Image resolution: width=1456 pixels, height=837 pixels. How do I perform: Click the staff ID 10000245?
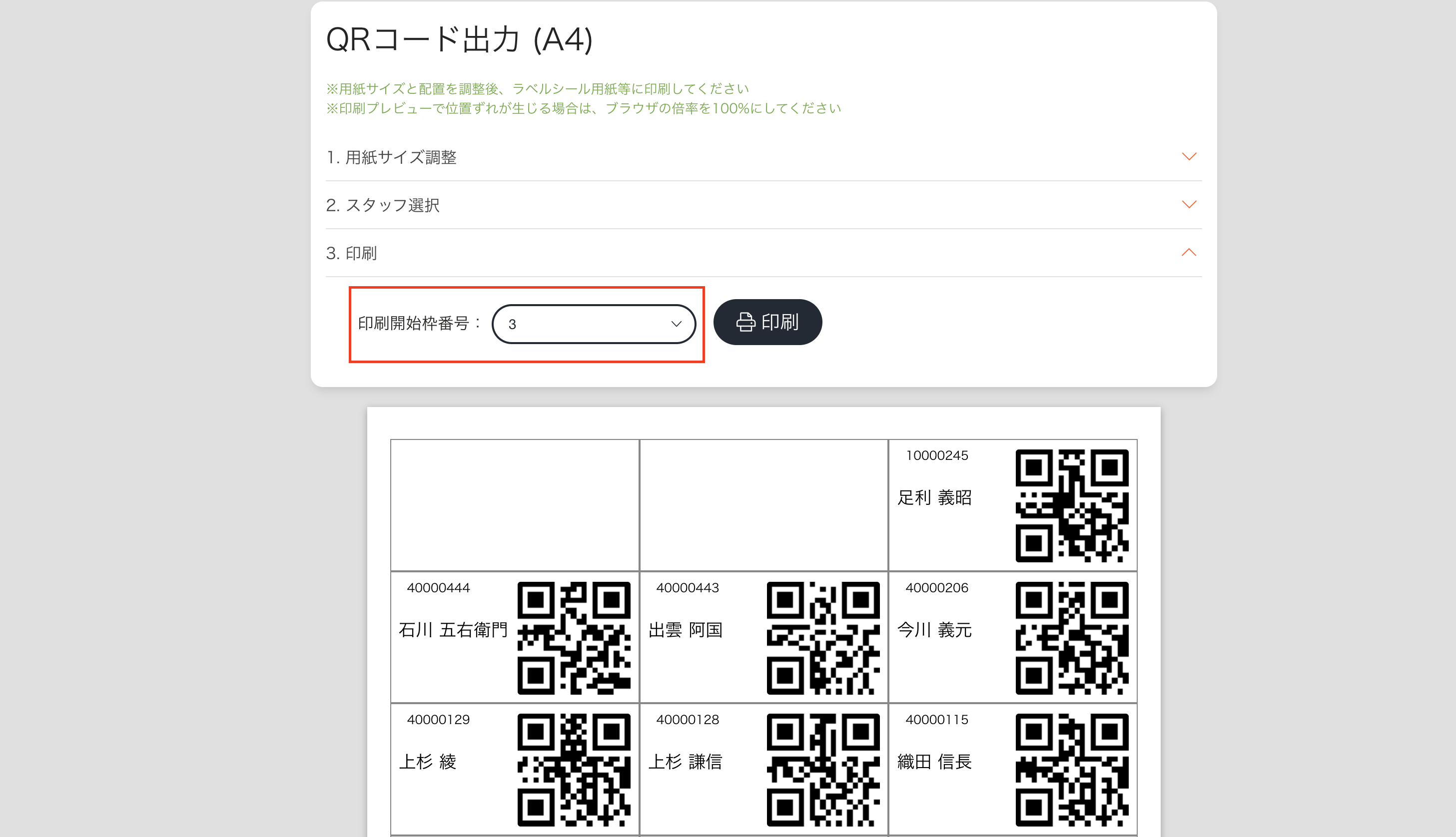click(x=937, y=456)
